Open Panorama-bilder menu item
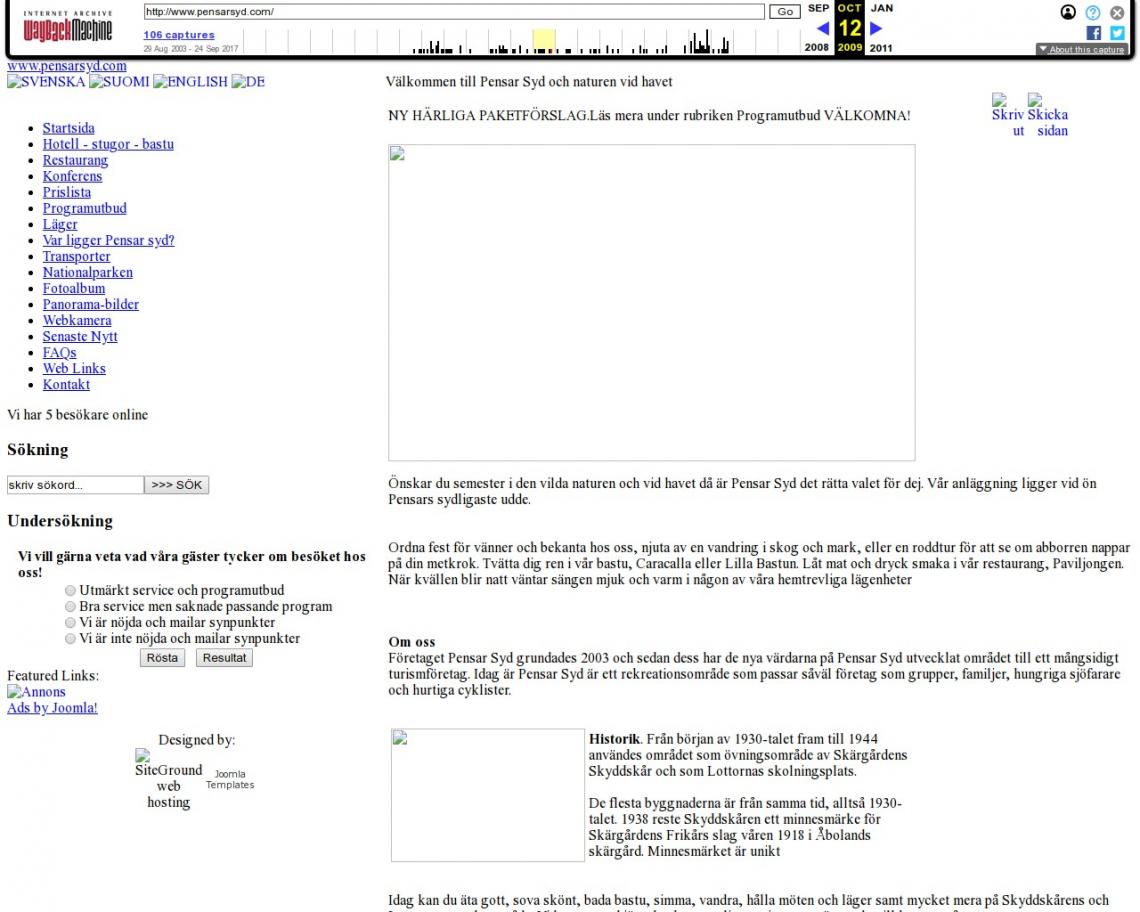Screen dimensions: 1140x912 click(x=90, y=304)
